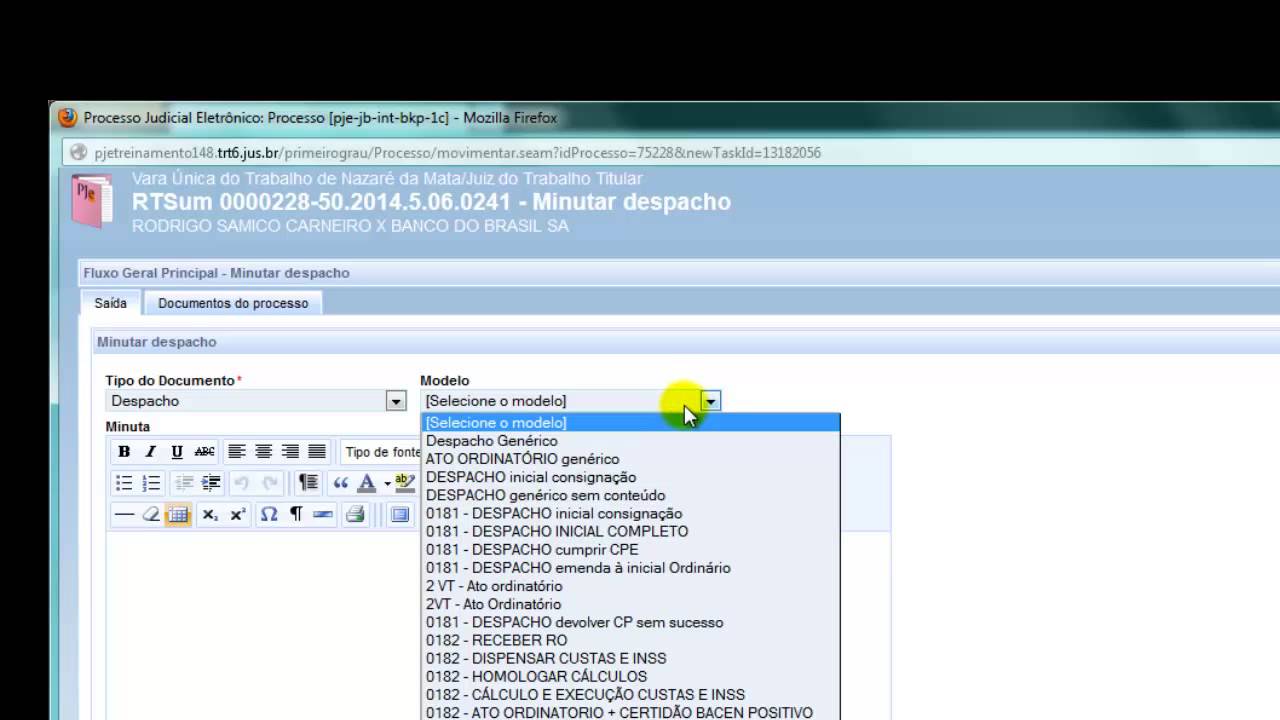This screenshot has width=1280, height=720.
Task: Pick '0182 - ATO ORDINATORIO + CERTIDÃO BACEN POSITIVO'
Action: coord(631,712)
